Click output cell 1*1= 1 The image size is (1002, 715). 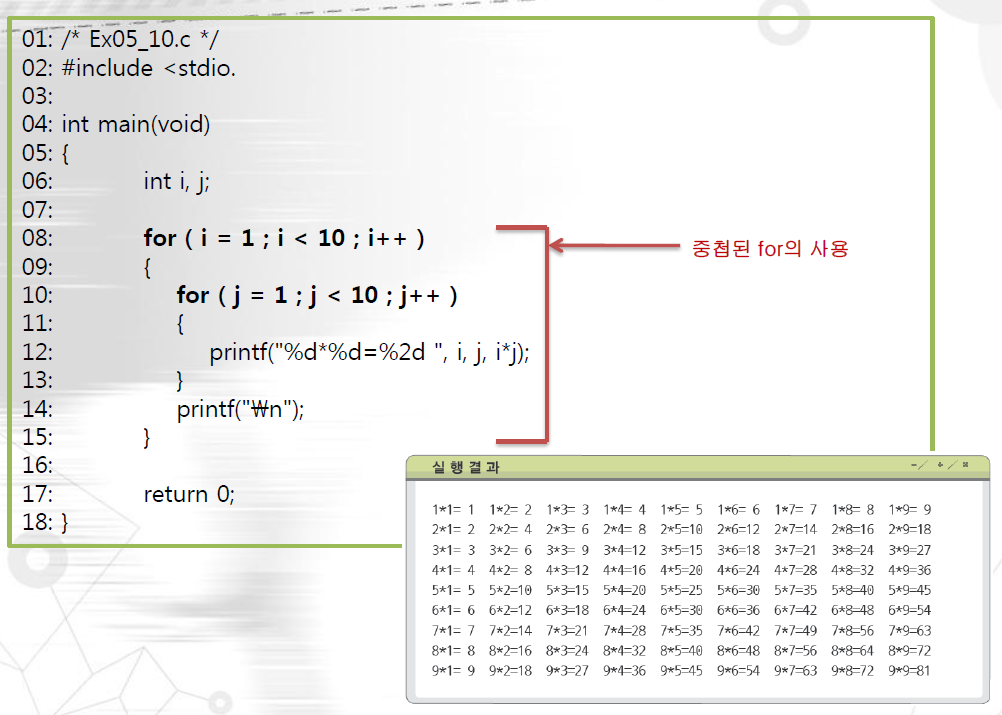[453, 510]
